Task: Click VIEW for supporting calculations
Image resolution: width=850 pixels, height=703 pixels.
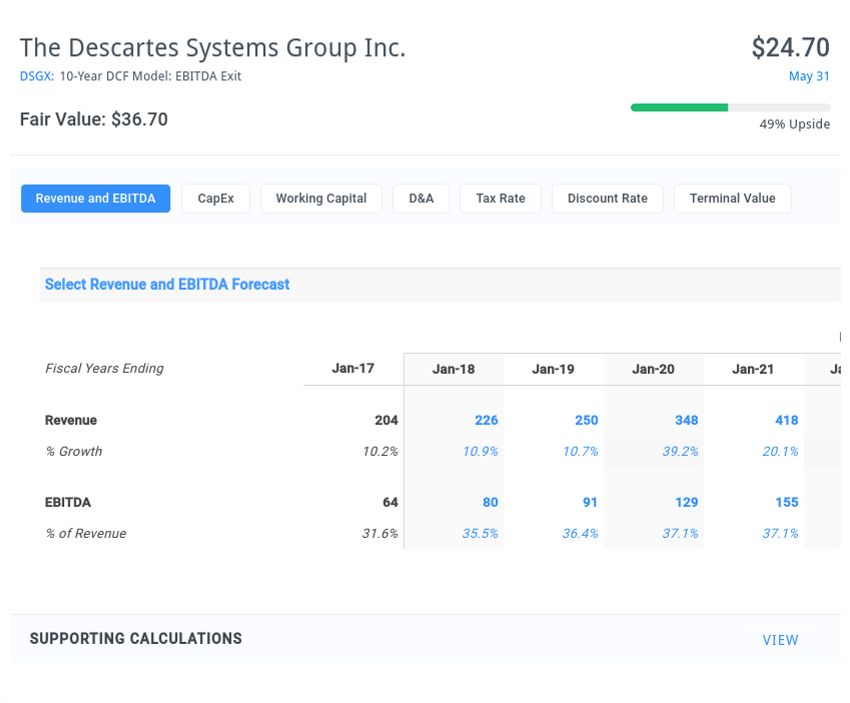Action: (780, 640)
